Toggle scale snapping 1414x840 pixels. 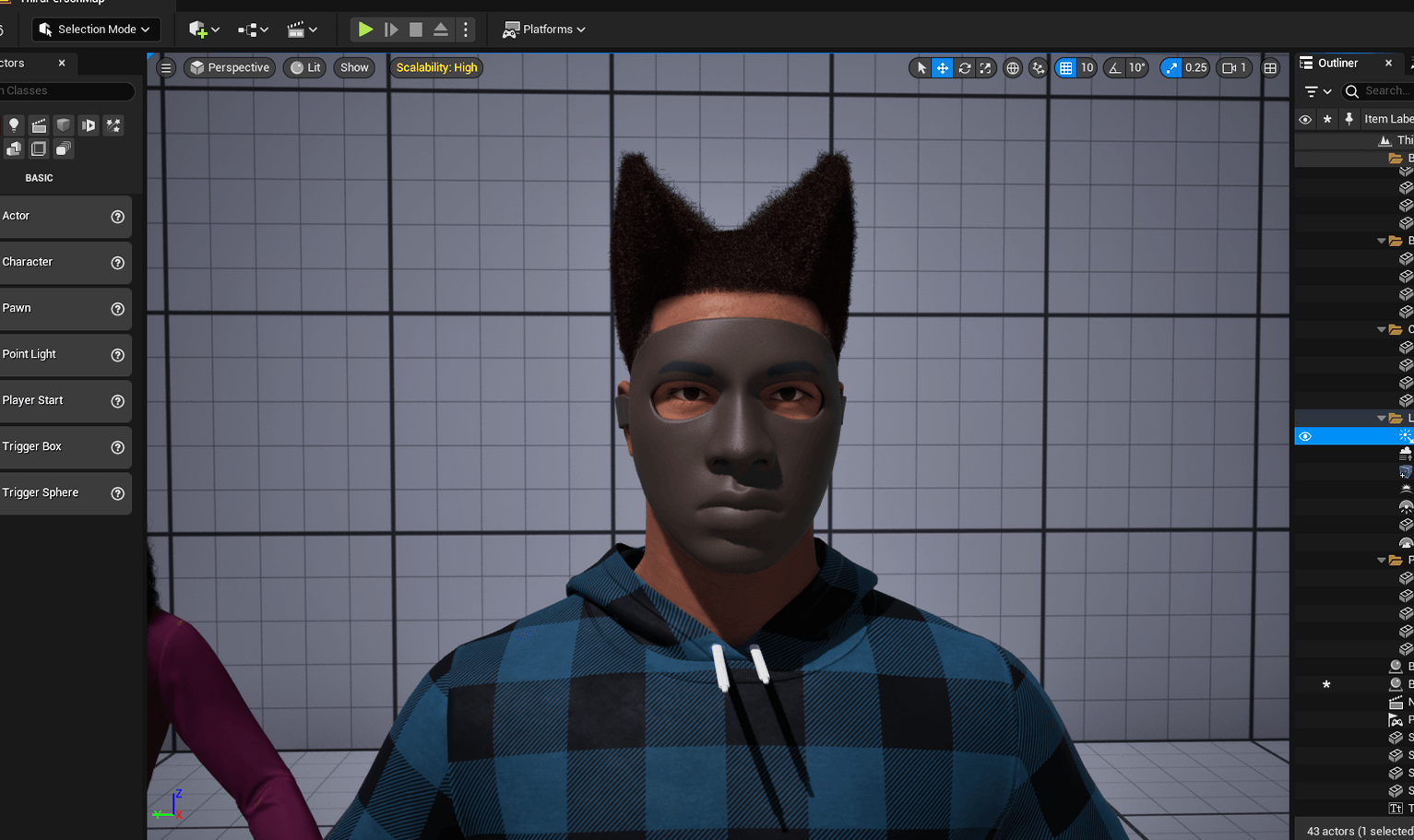click(x=1170, y=67)
